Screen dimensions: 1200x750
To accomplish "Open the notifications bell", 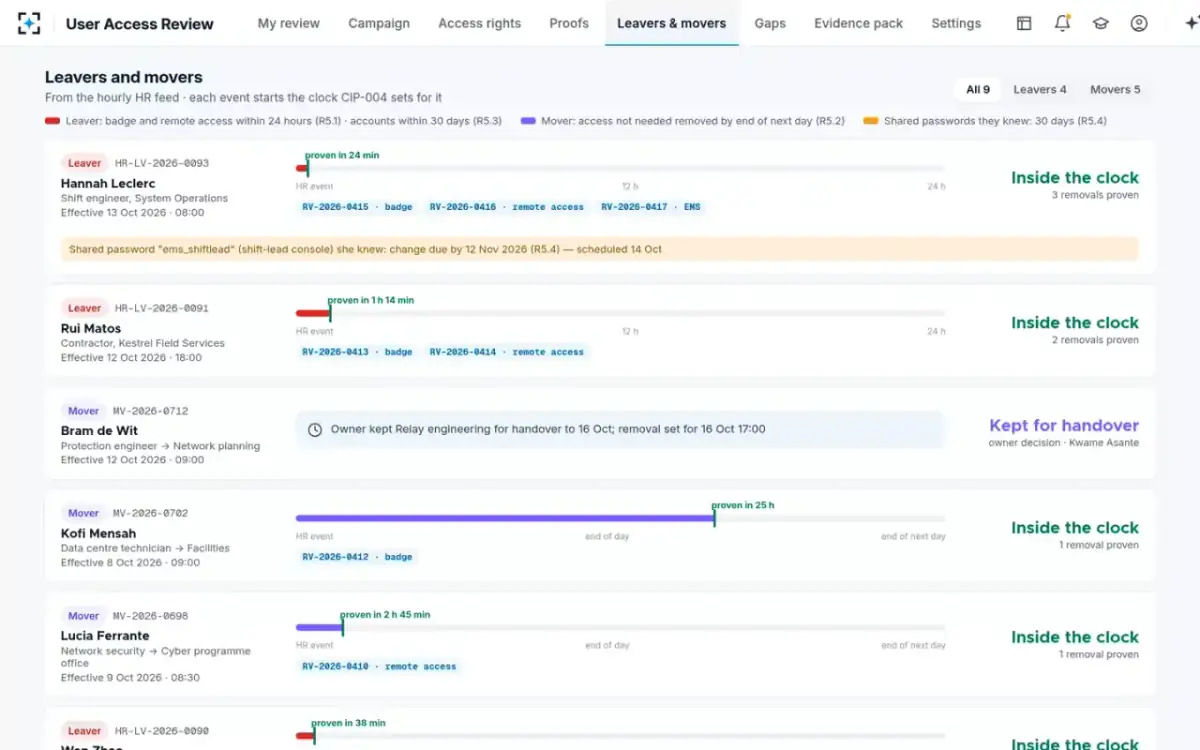I will pos(1063,23).
